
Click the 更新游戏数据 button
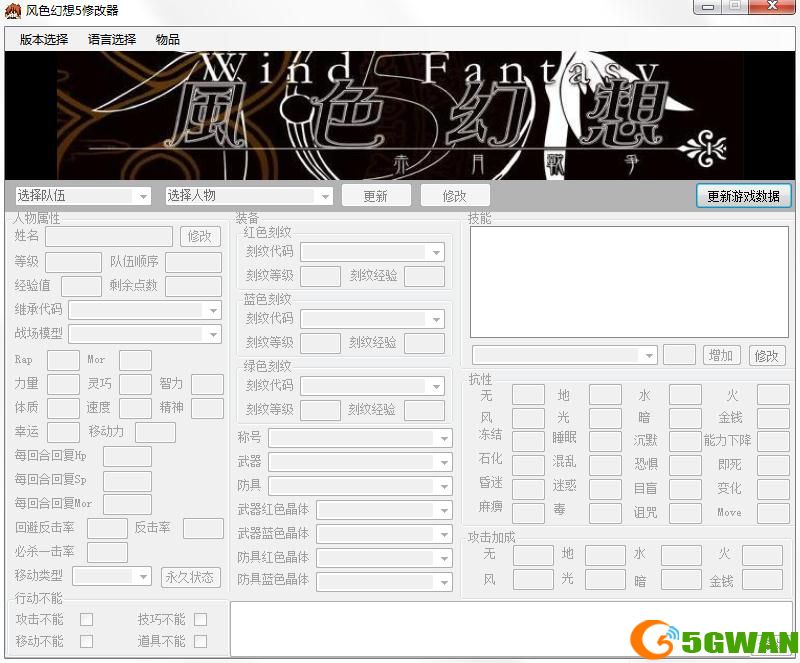click(x=743, y=196)
